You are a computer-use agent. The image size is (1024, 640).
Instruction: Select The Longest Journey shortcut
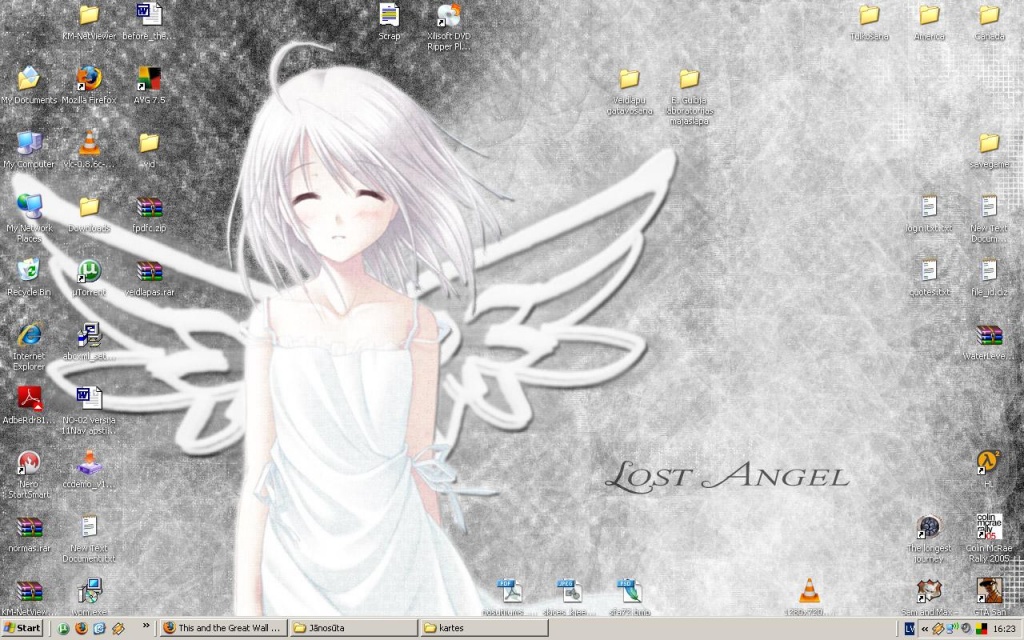click(x=929, y=538)
